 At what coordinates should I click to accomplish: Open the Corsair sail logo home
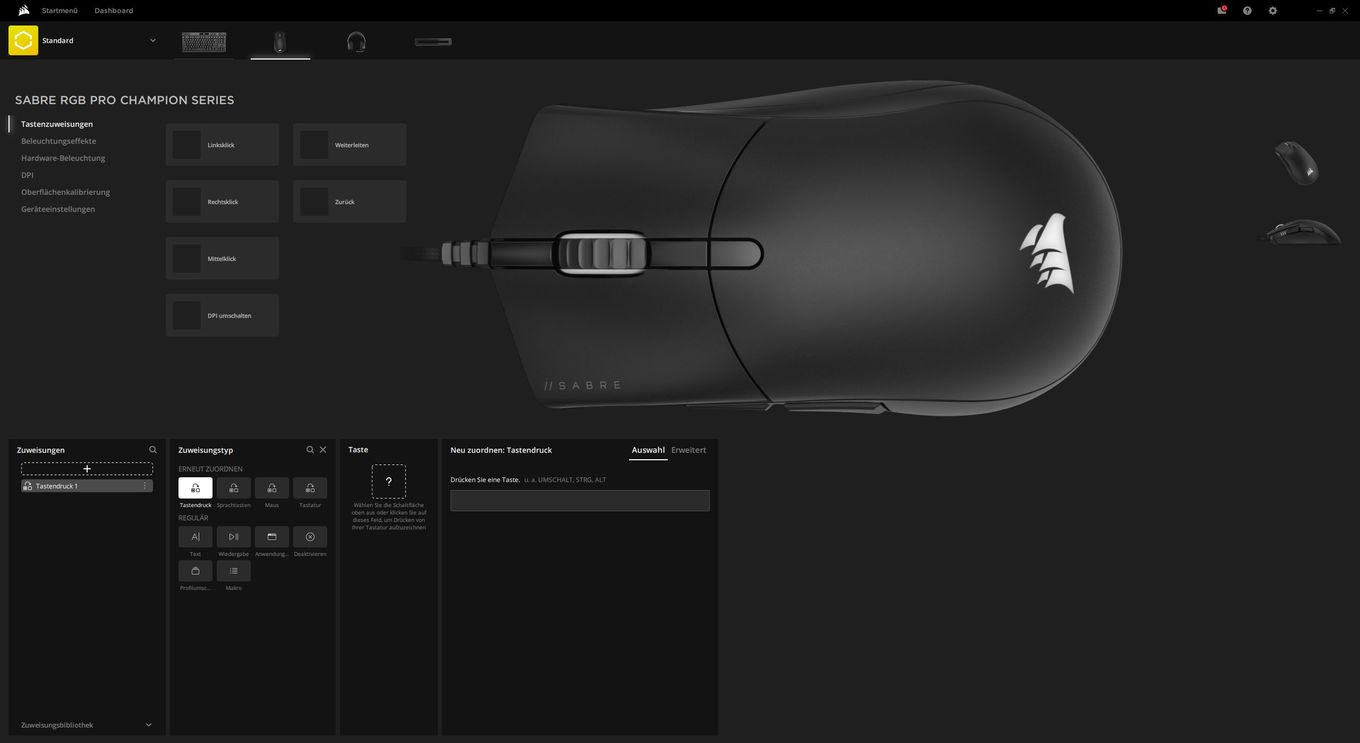tap(23, 10)
